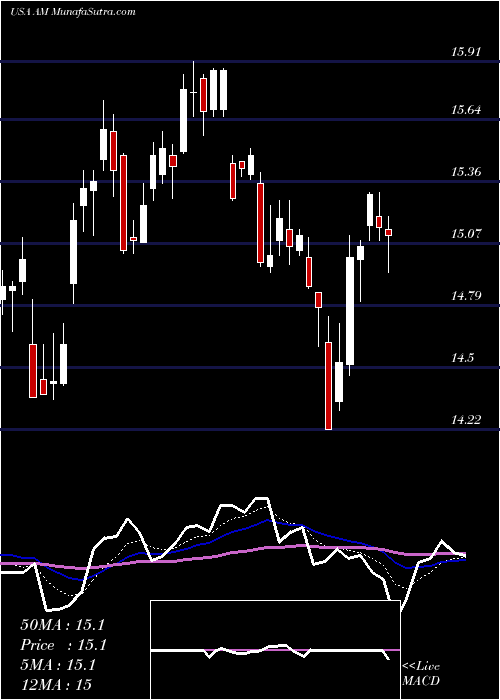
Task: Click the 15.36 price axis label
Action: coord(466,172)
